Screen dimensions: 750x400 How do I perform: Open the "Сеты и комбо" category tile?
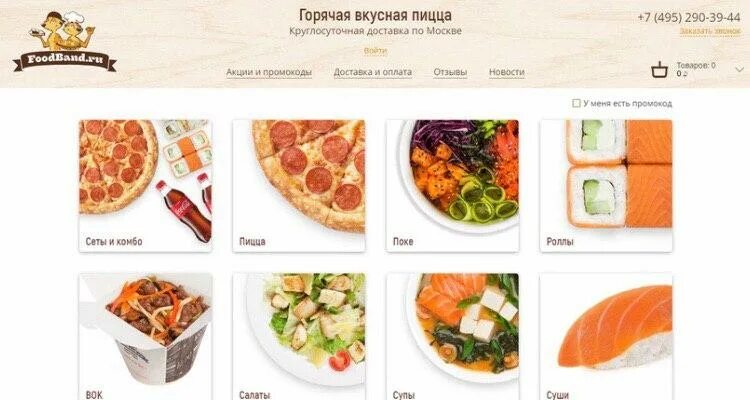[145, 186]
